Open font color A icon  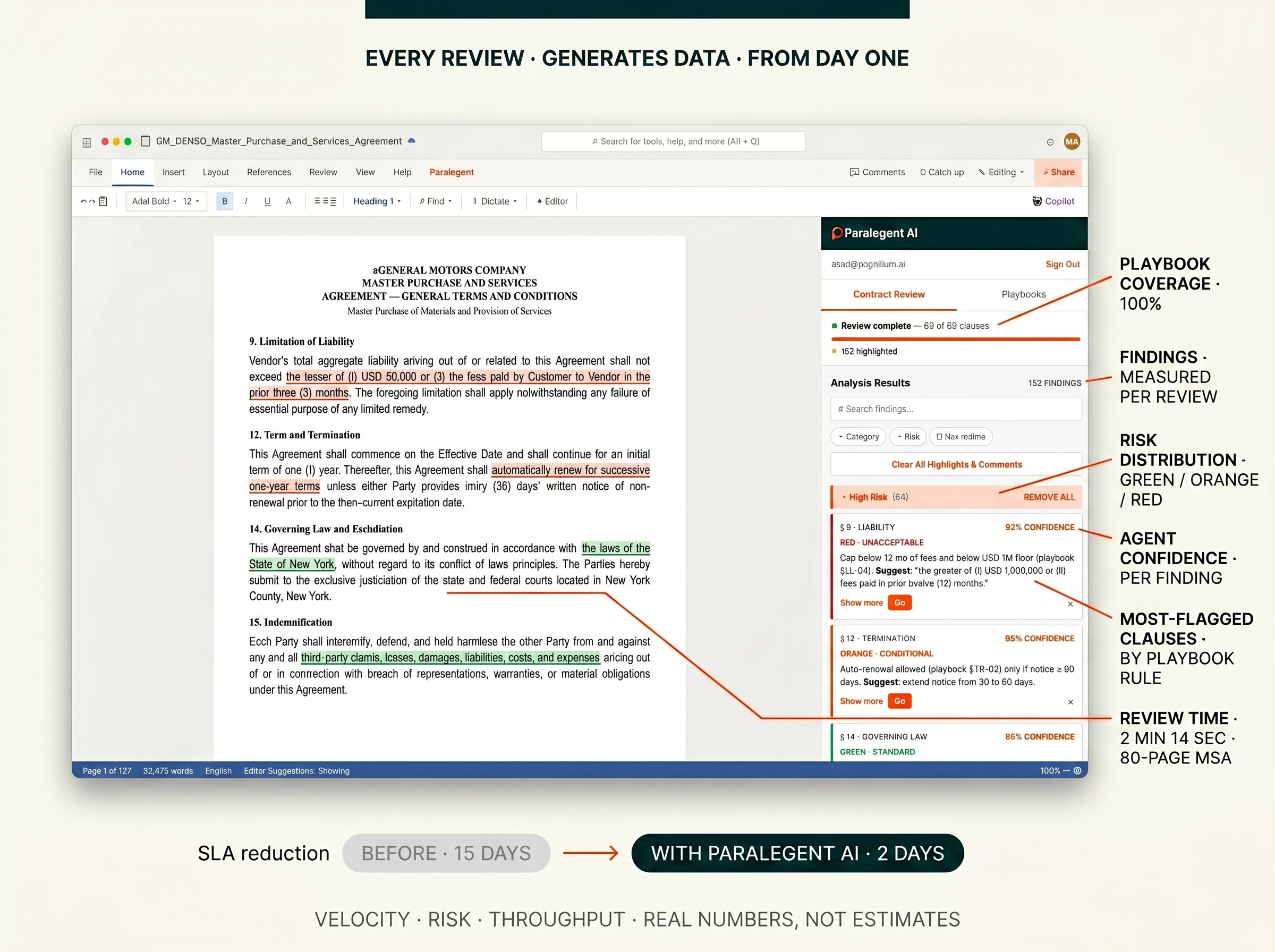tap(288, 201)
